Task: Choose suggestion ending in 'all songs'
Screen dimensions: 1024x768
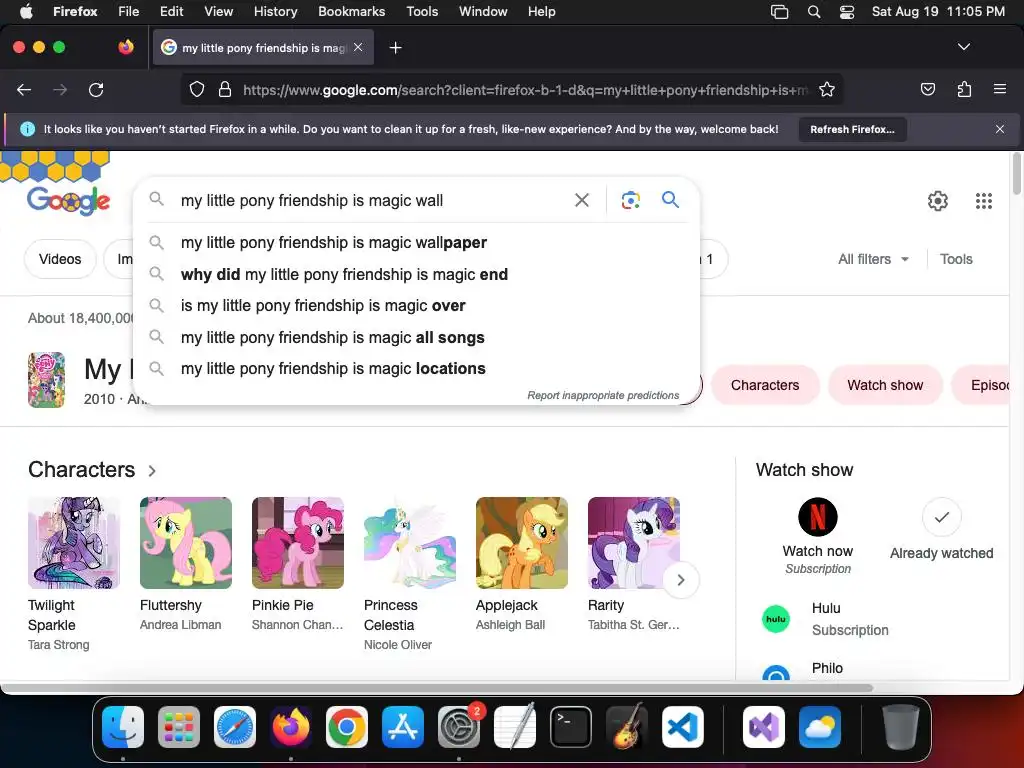Action: tap(416, 337)
